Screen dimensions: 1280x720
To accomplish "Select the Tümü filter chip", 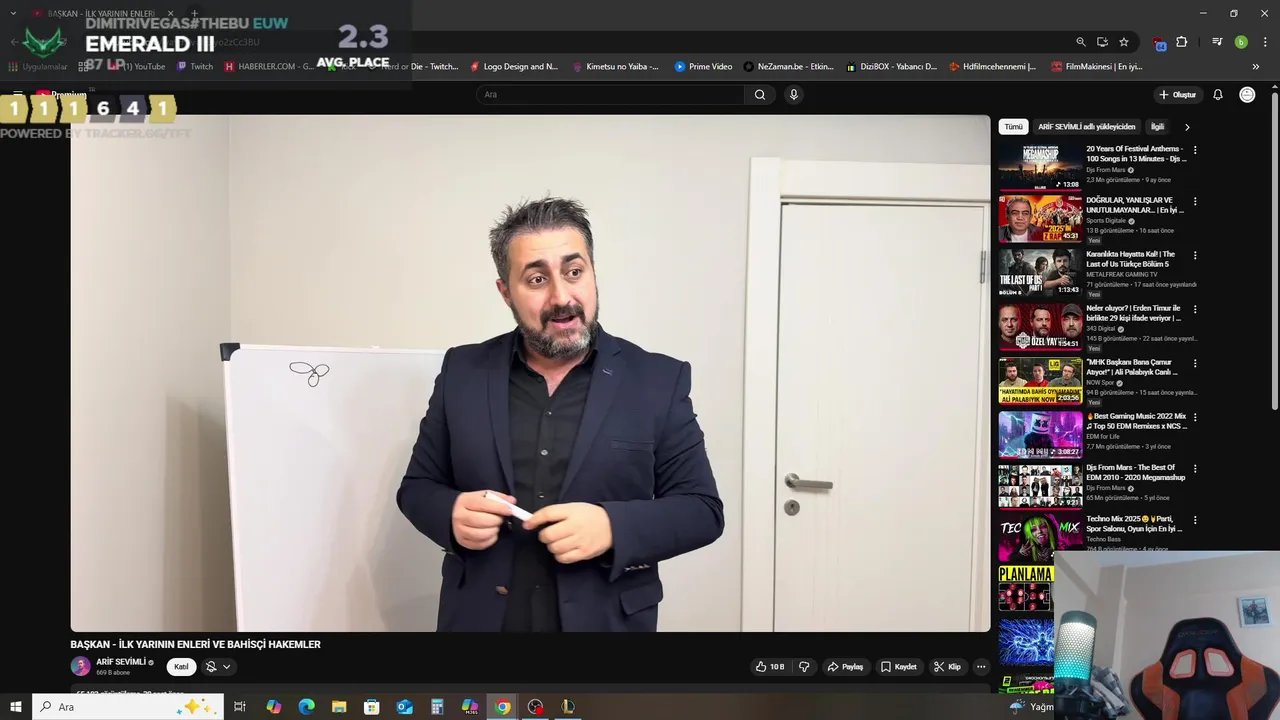I will (1013, 127).
